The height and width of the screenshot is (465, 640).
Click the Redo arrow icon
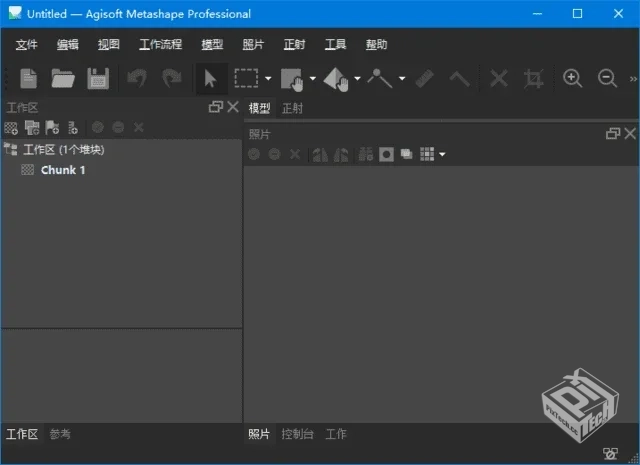(171, 78)
